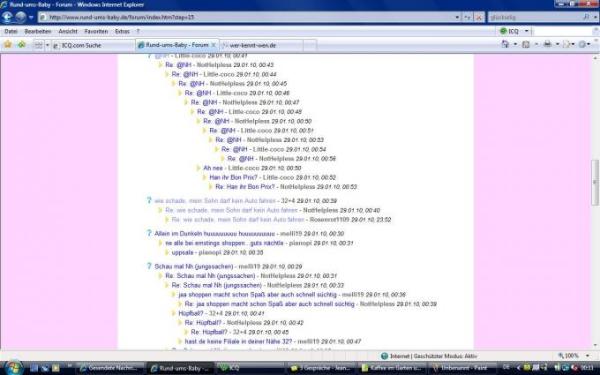600x375 pixels.
Task: Open the Favoriten menu
Action: click(x=96, y=31)
